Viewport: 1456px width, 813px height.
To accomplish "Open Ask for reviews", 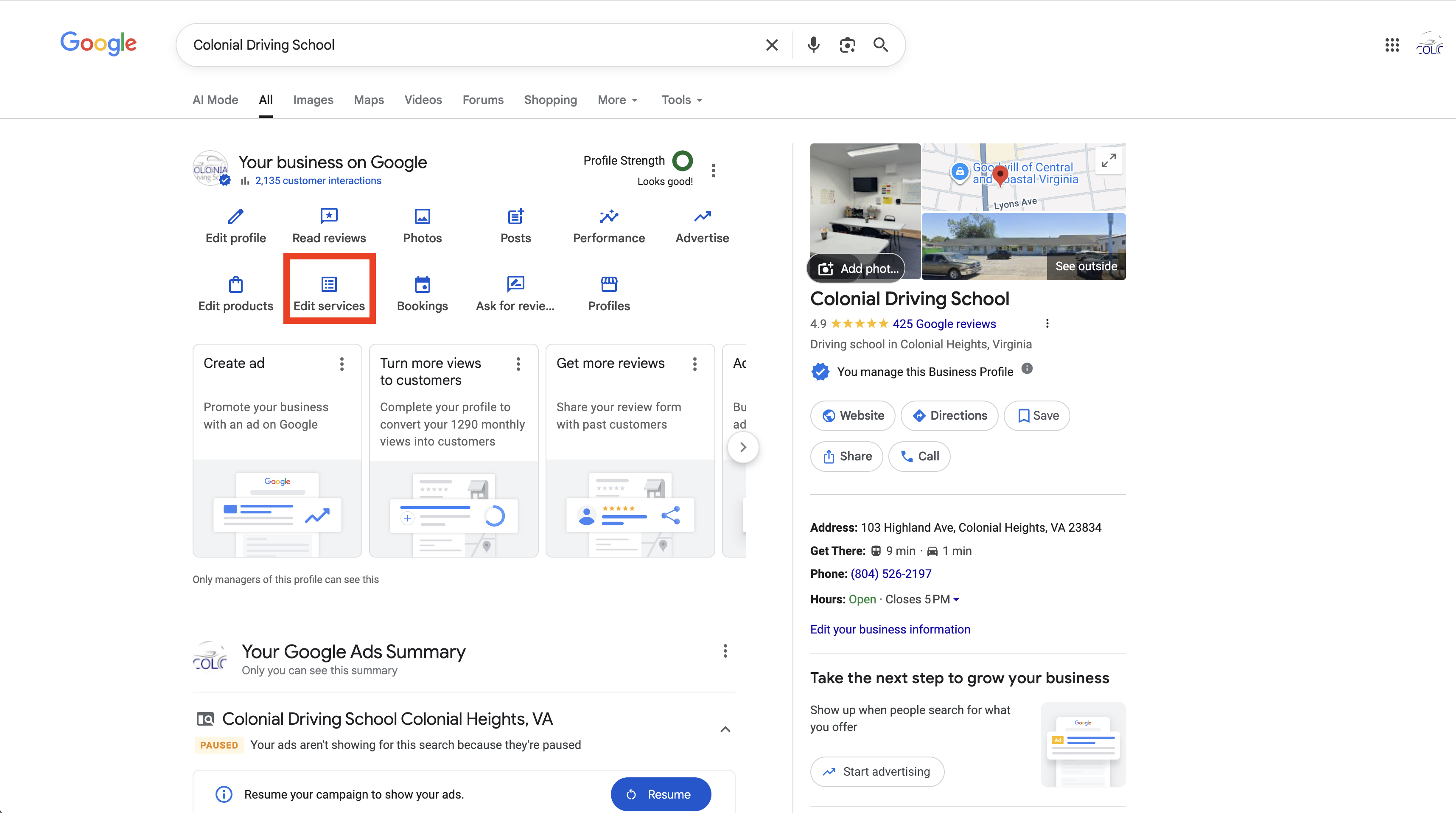I will (515, 294).
